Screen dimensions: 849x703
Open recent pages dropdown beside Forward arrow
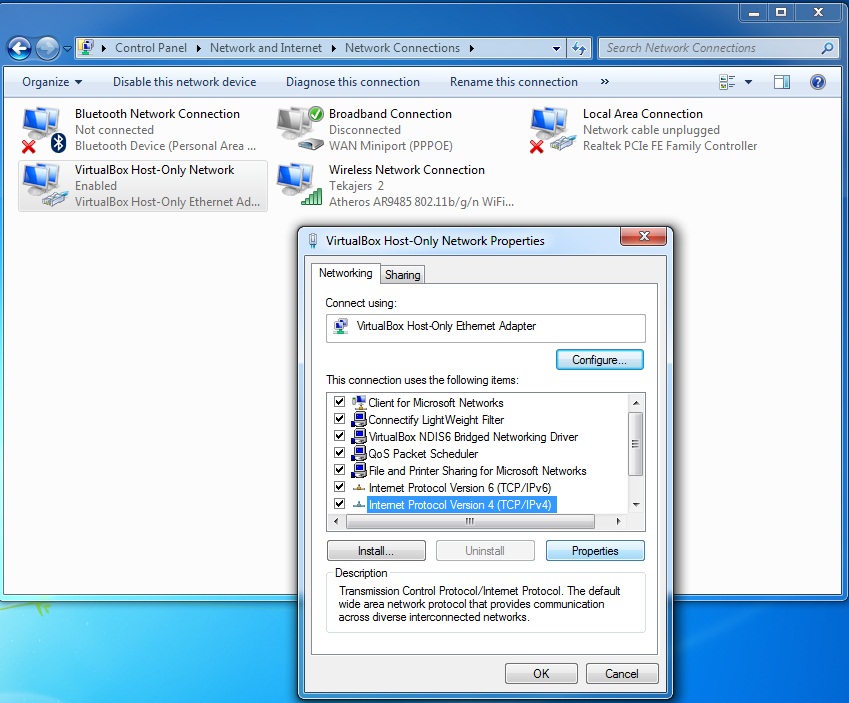pos(67,49)
